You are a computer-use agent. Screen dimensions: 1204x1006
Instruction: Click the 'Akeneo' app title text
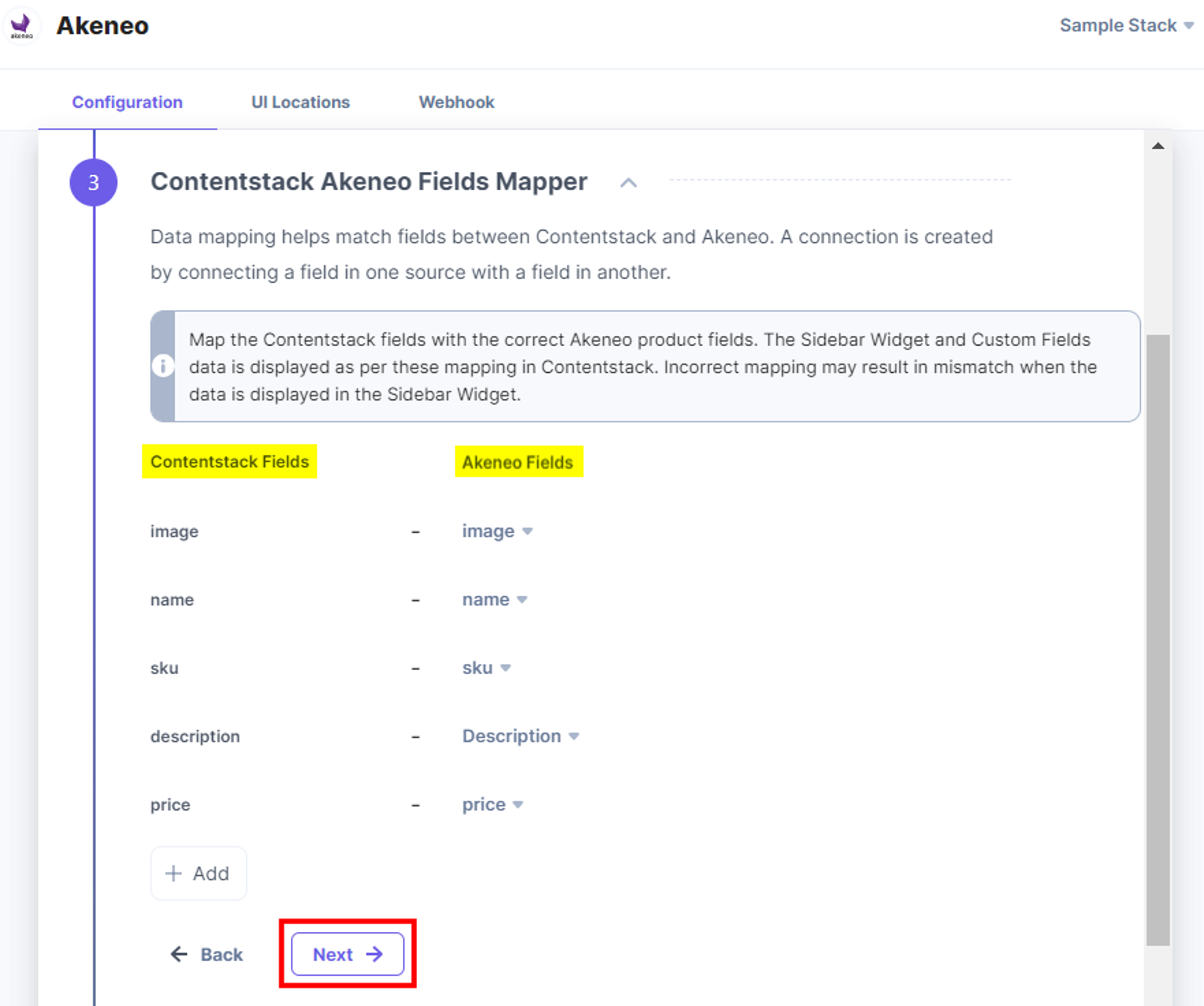click(x=103, y=26)
